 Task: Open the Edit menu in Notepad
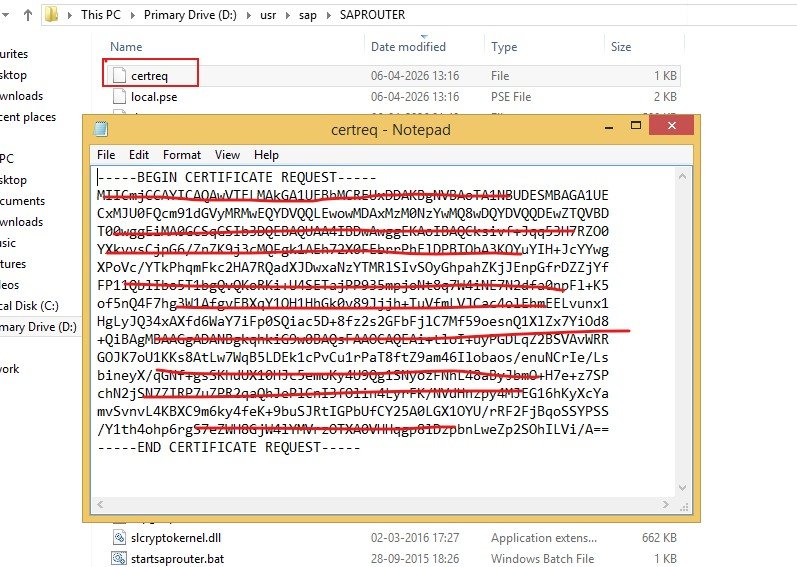[139, 155]
